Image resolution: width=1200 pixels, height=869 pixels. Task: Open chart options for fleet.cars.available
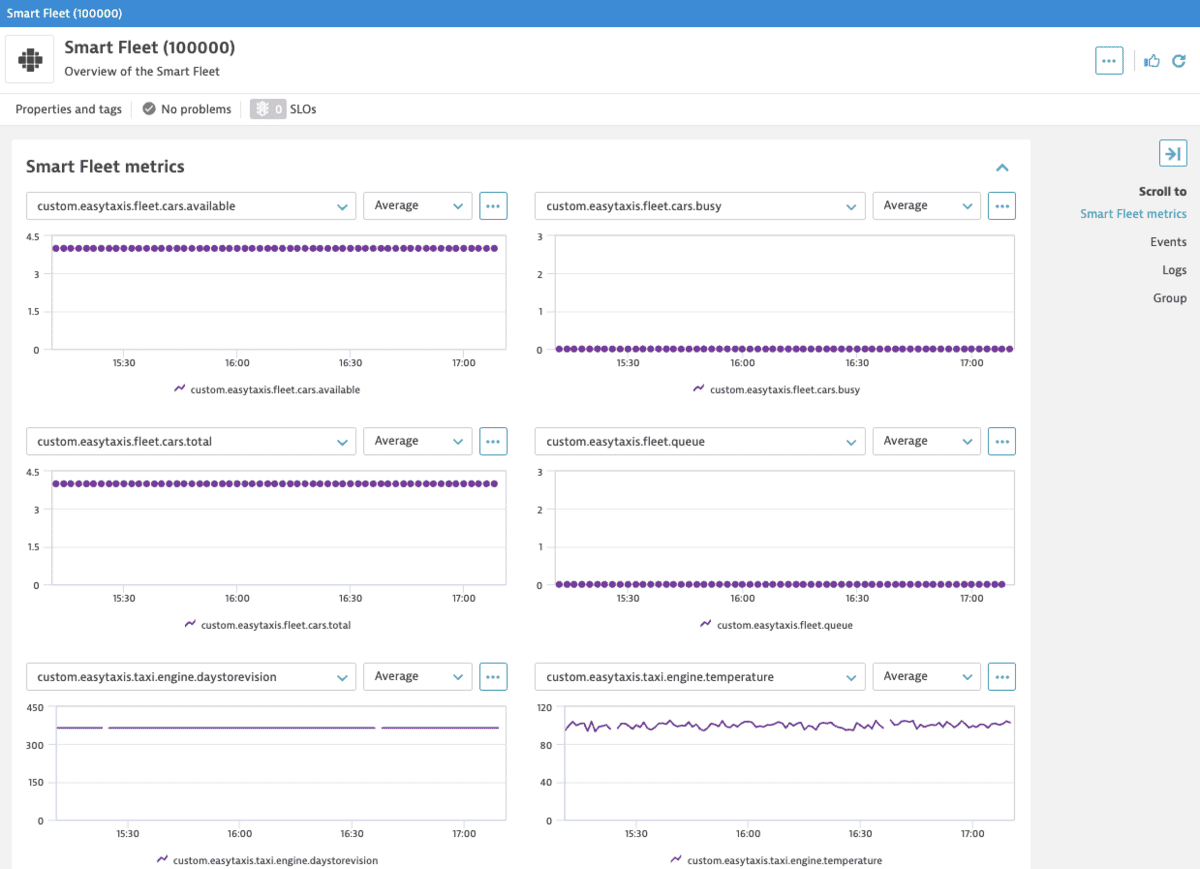[x=493, y=205]
